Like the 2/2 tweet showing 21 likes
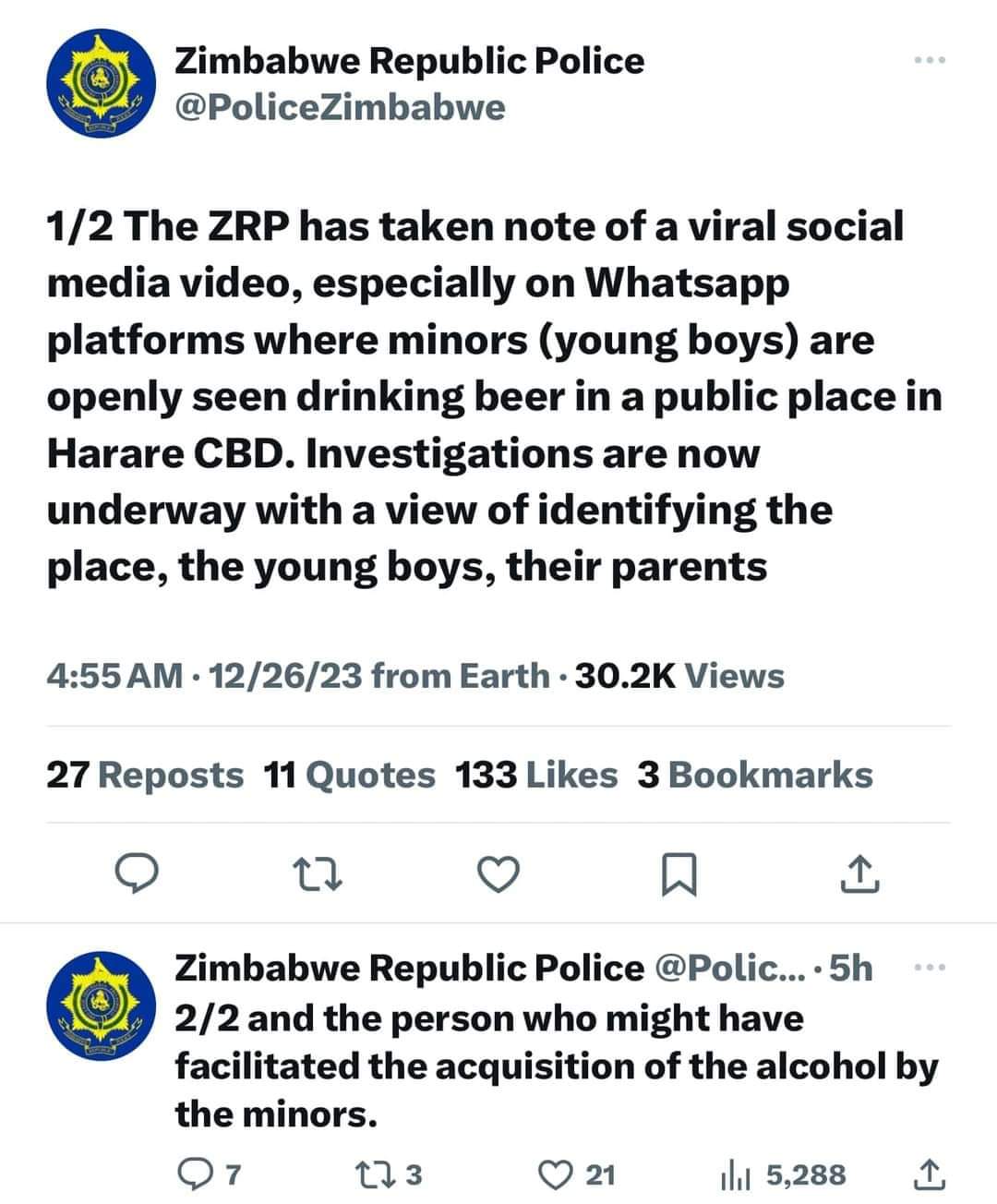Screen dimensions: 997x1204 pos(576,1174)
